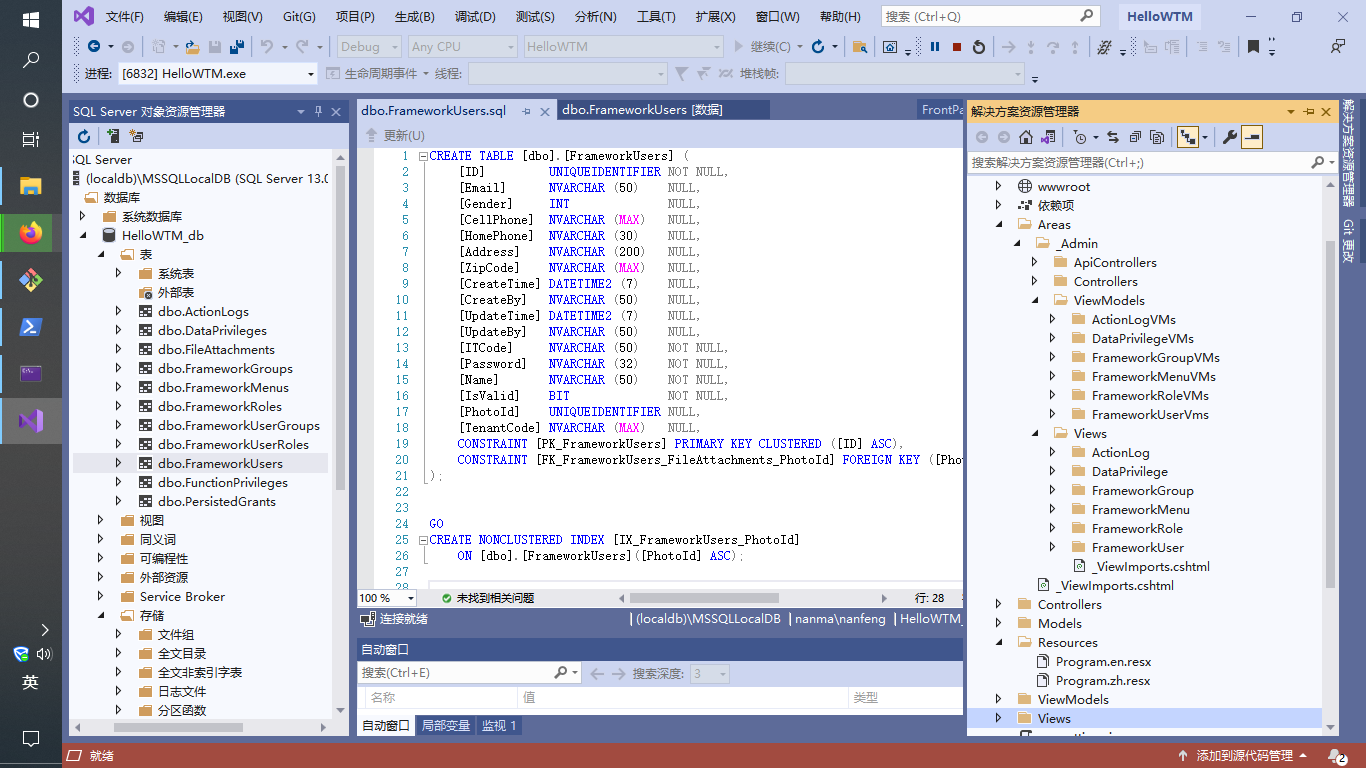1366x768 pixels.
Task: Open Properties wrench in Solution Explorer
Action: pos(1230,137)
